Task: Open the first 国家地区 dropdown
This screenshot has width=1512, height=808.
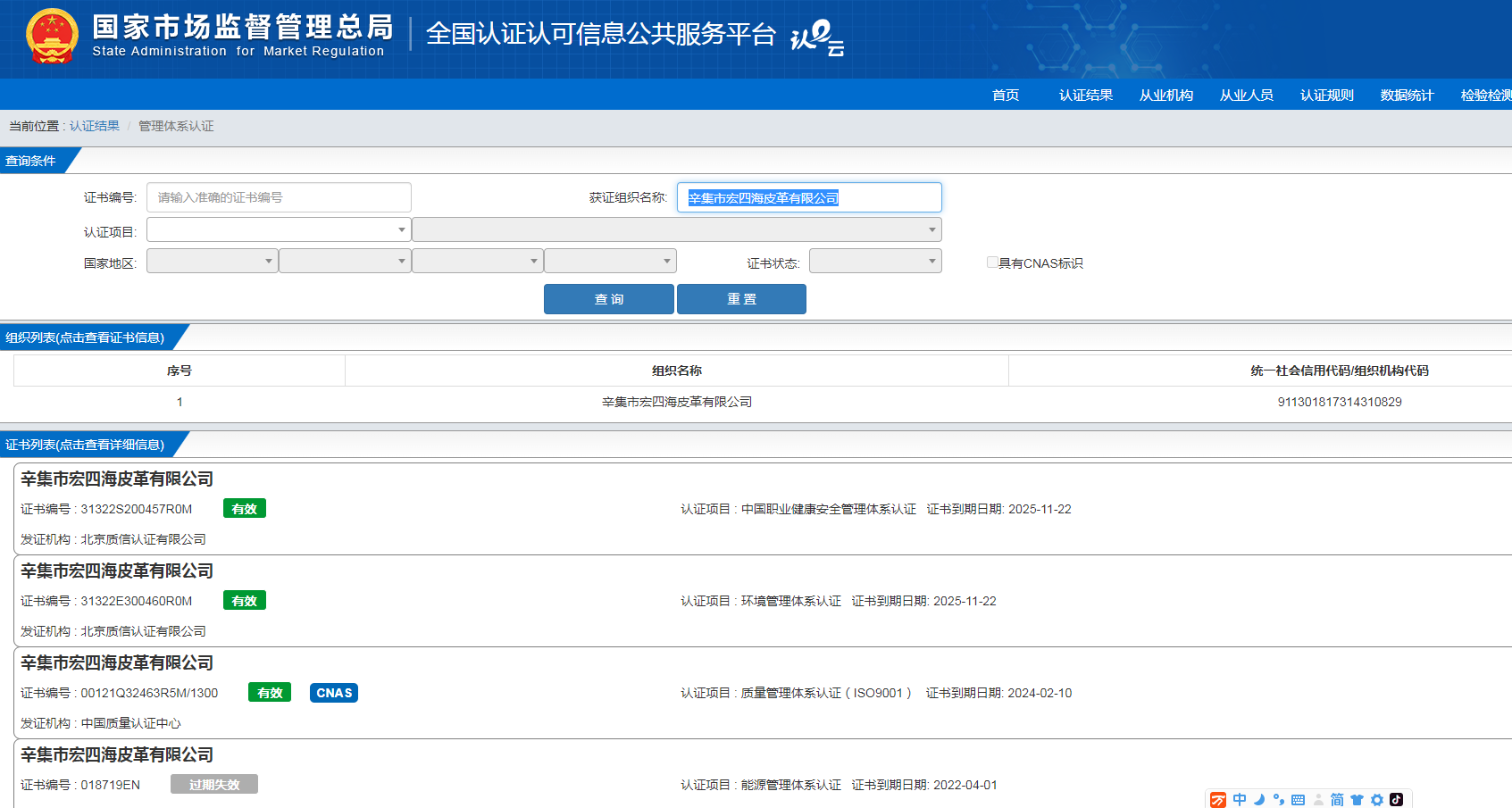Action: 212,261
